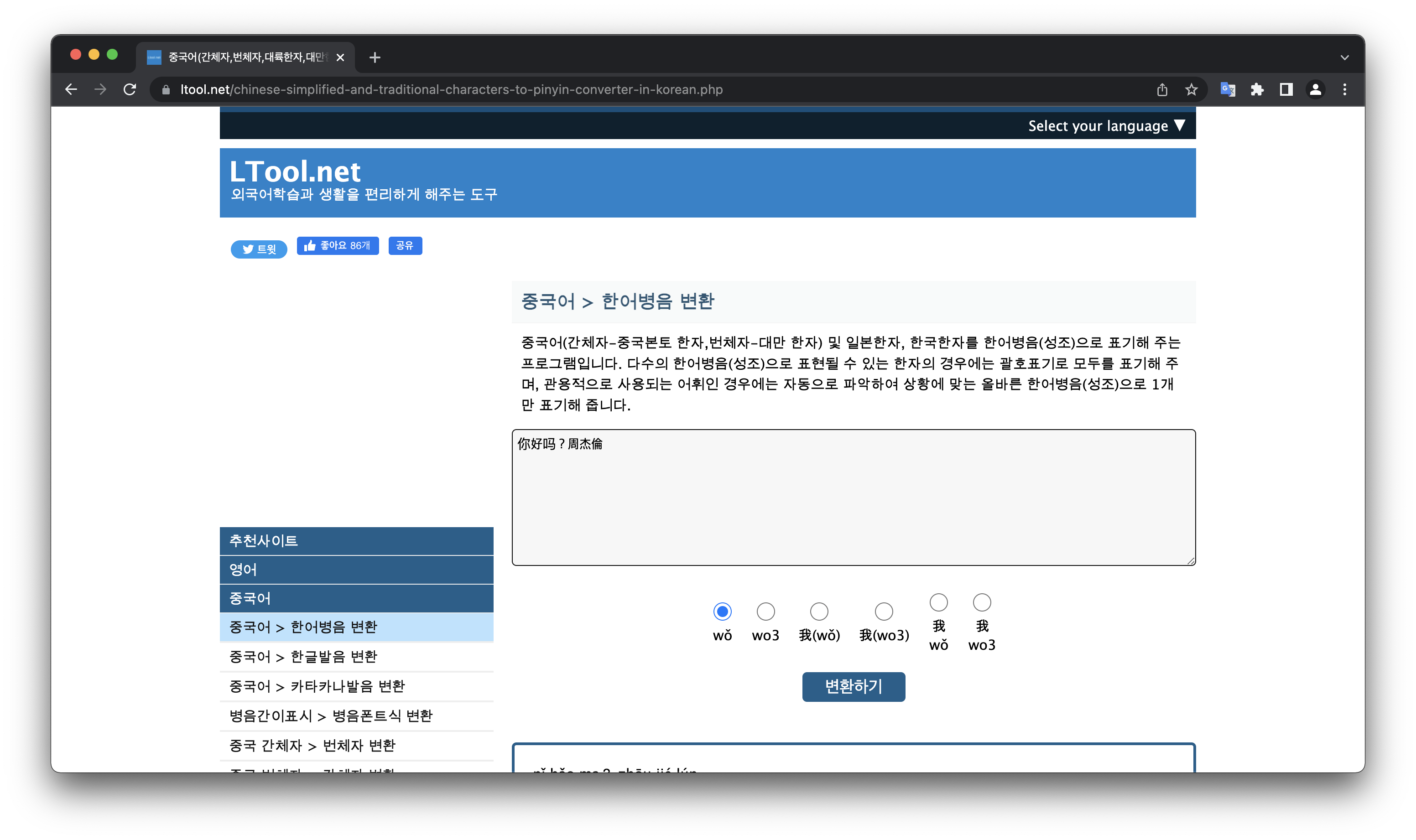Viewport: 1416px width, 840px height.
Task: Open the Chrome profile avatar icon
Action: (x=1315, y=89)
